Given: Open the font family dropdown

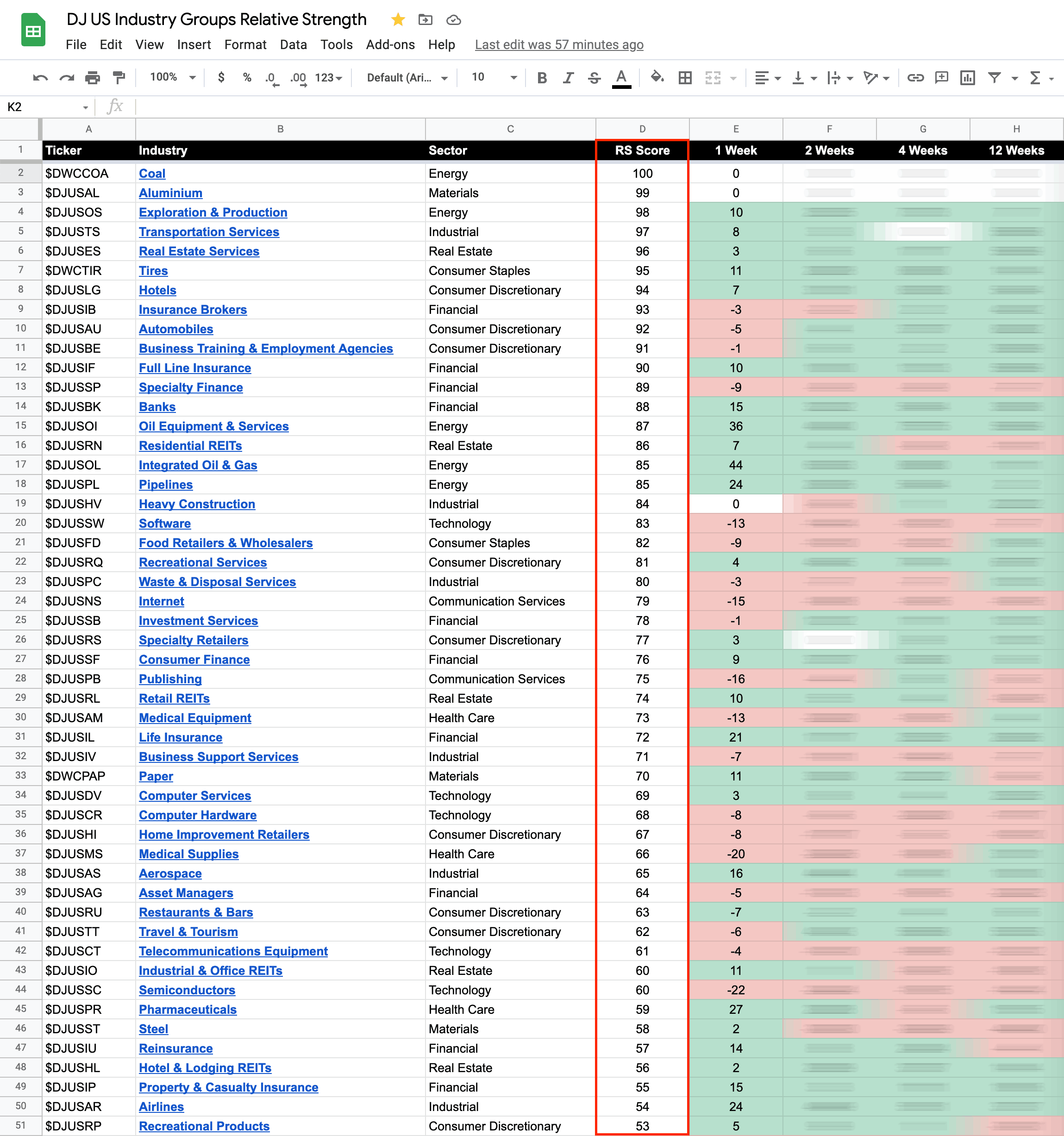Looking at the screenshot, I should [x=406, y=78].
